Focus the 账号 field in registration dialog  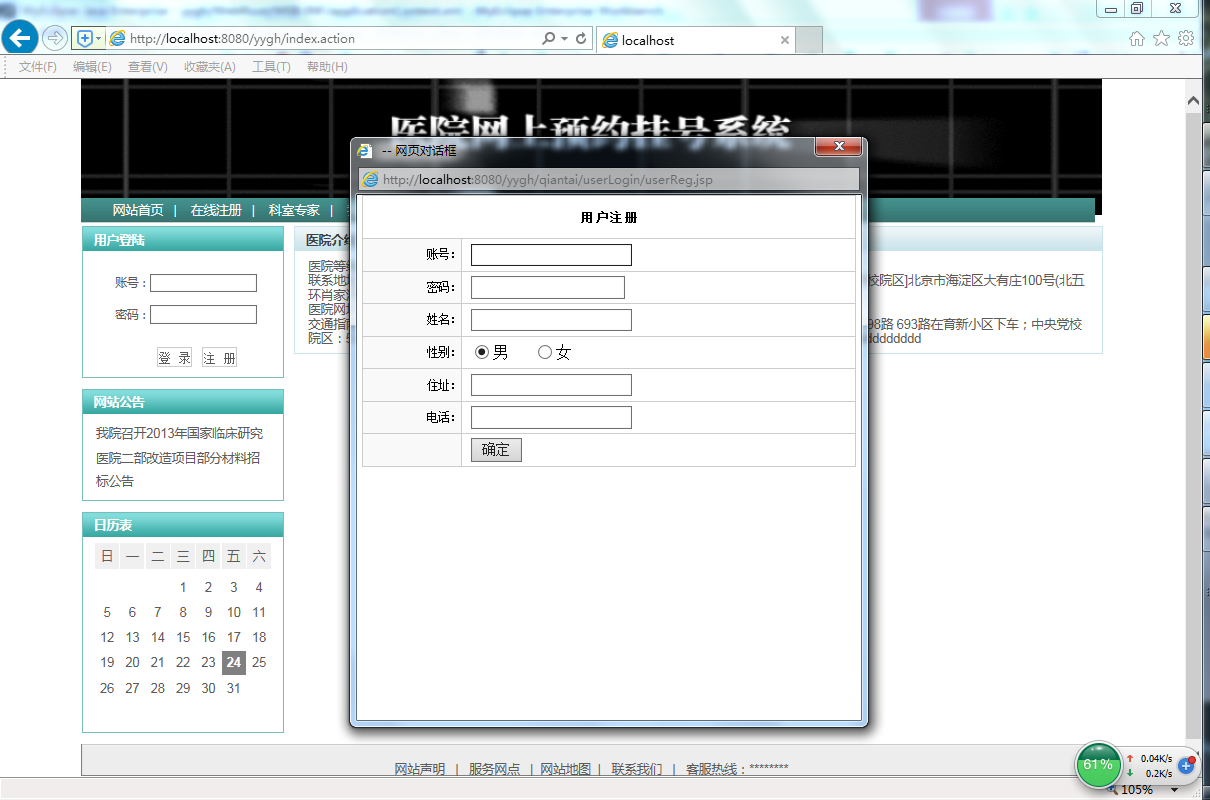pyautogui.click(x=551, y=255)
